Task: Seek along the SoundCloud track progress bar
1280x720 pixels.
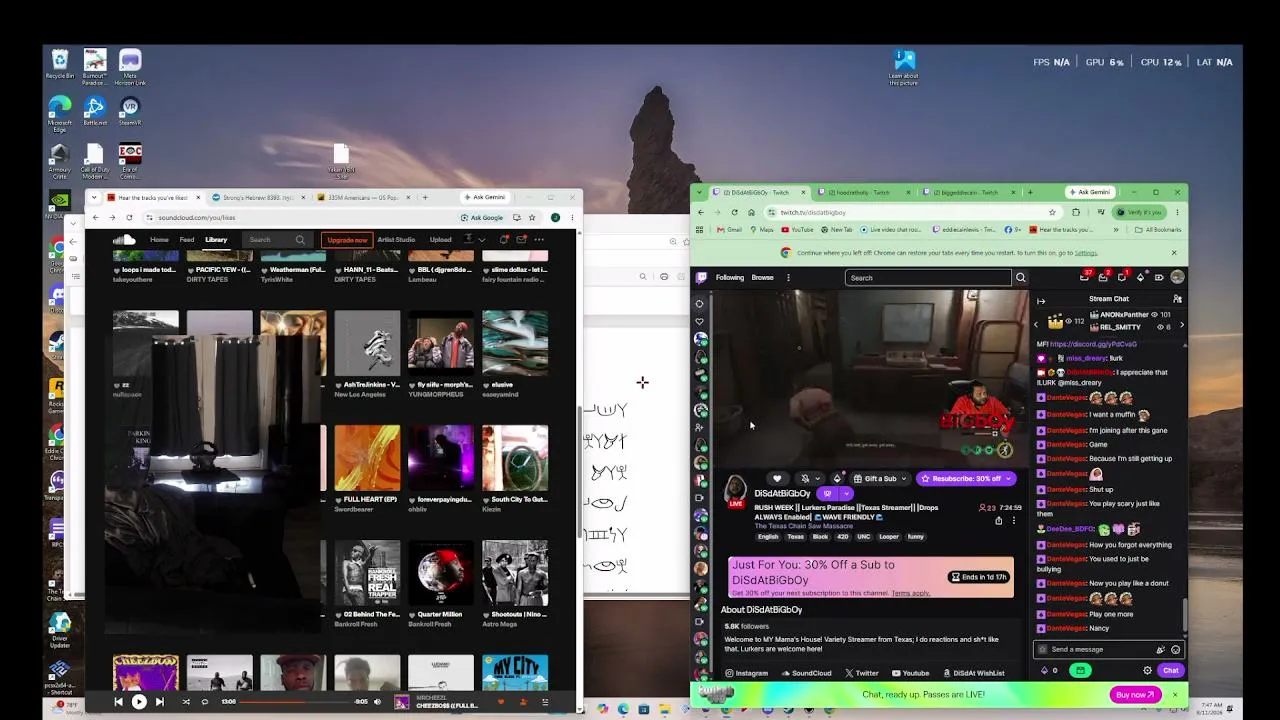Action: click(x=296, y=702)
